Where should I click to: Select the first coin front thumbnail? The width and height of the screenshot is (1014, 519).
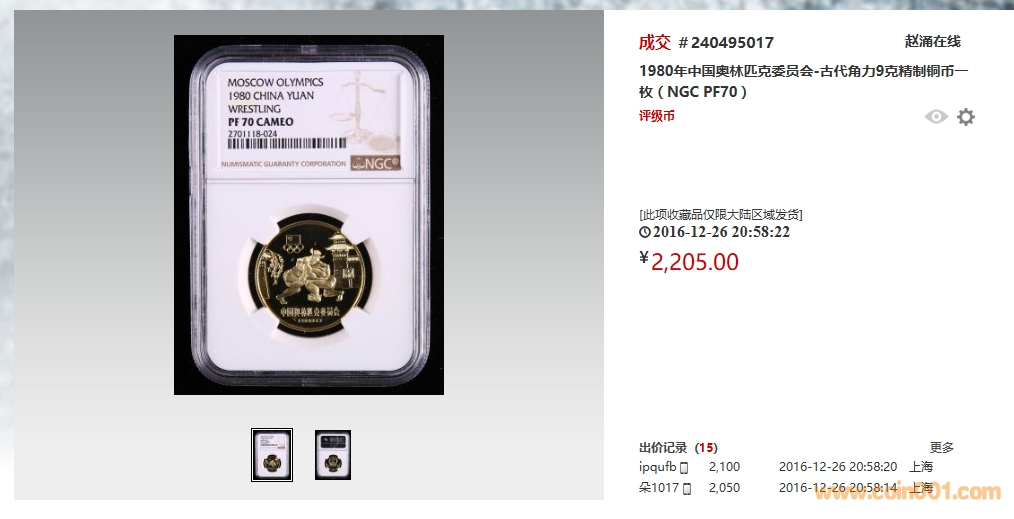click(272, 455)
